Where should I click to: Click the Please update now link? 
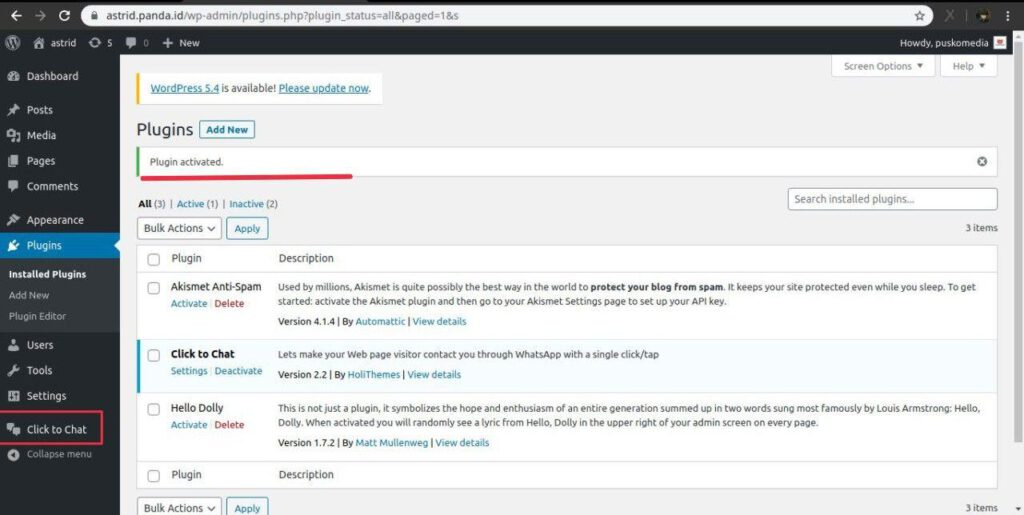(323, 89)
